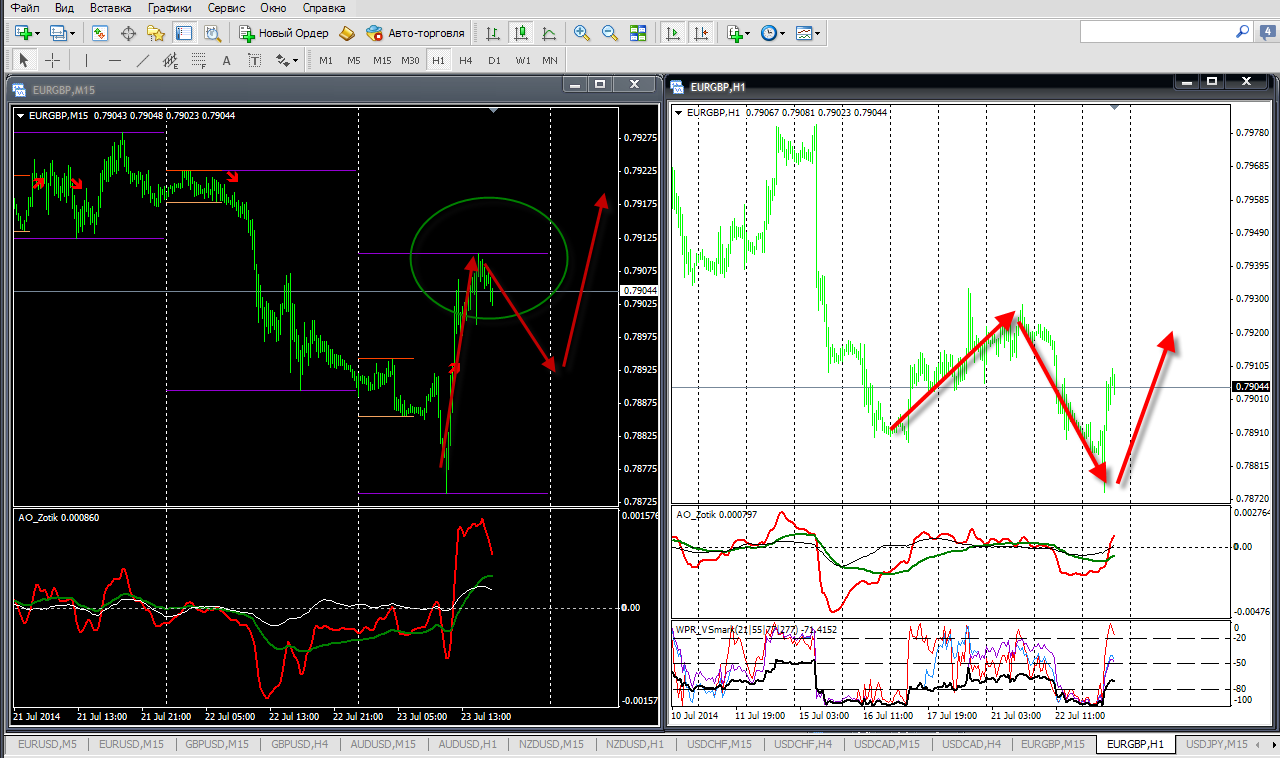Viewport: 1280px width, 758px height.
Task: Select the Crosshair cursor tool
Action: [53, 60]
